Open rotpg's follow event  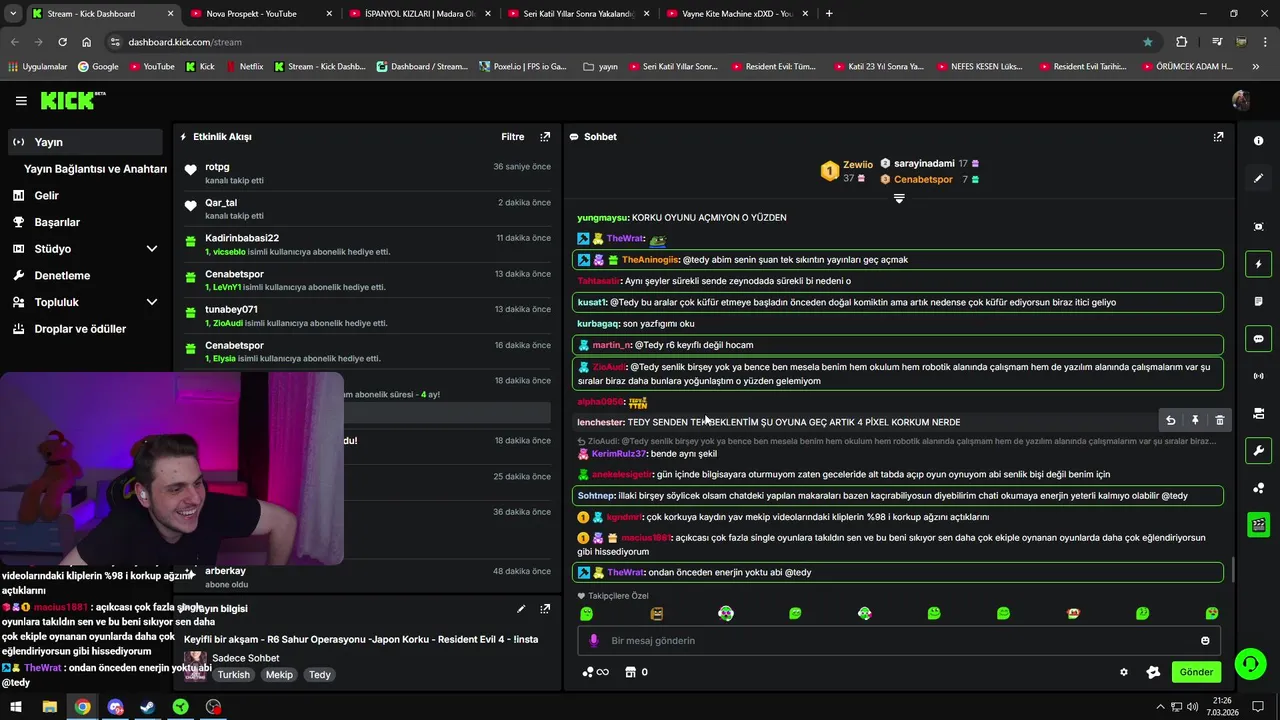pyautogui.click(x=366, y=173)
